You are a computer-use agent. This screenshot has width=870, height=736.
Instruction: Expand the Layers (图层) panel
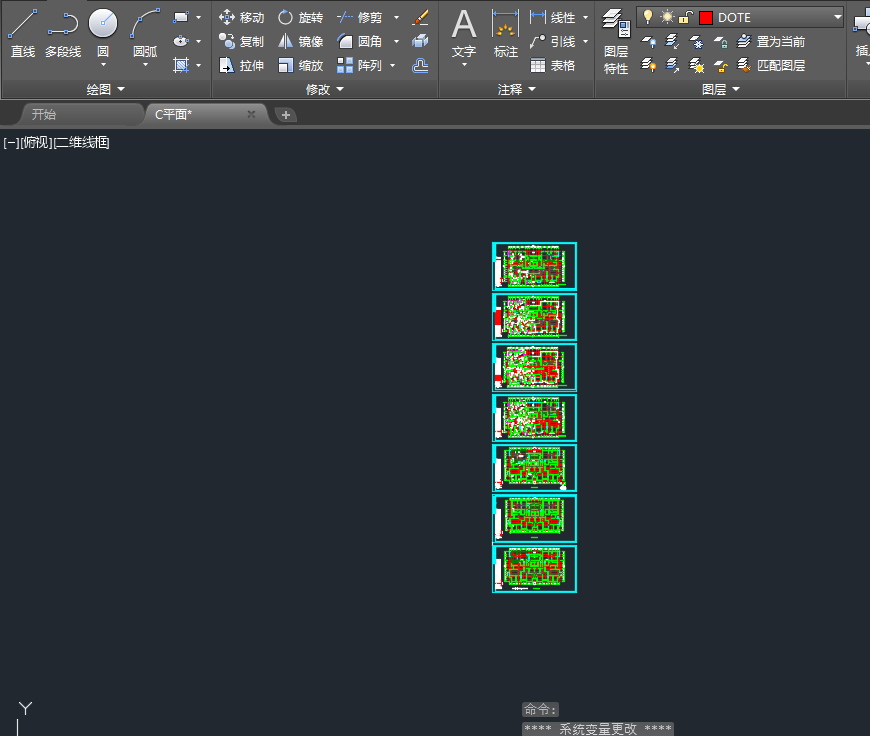tap(721, 89)
